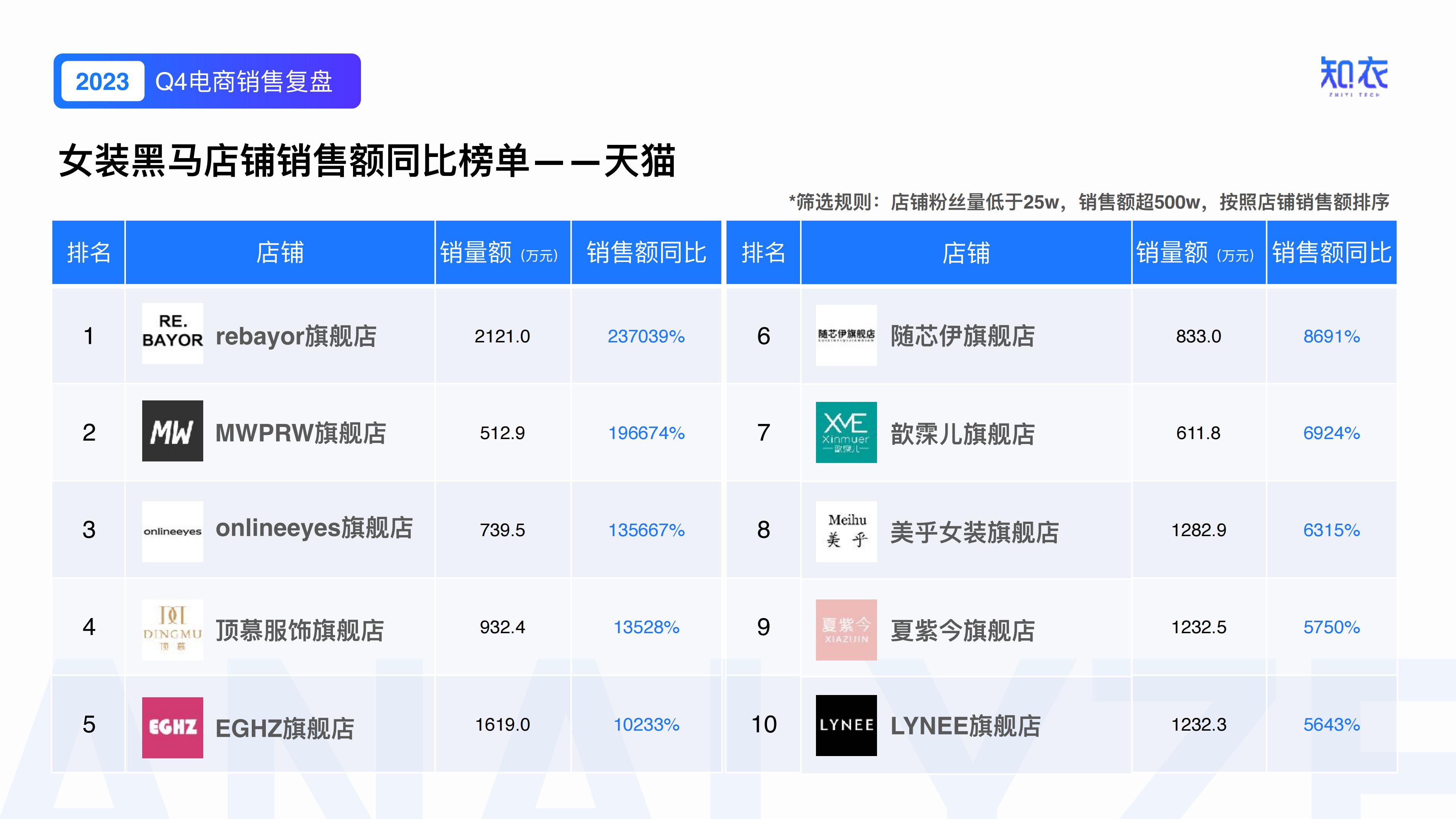Click the pink XIAZIJIN store logo

pos(846,630)
